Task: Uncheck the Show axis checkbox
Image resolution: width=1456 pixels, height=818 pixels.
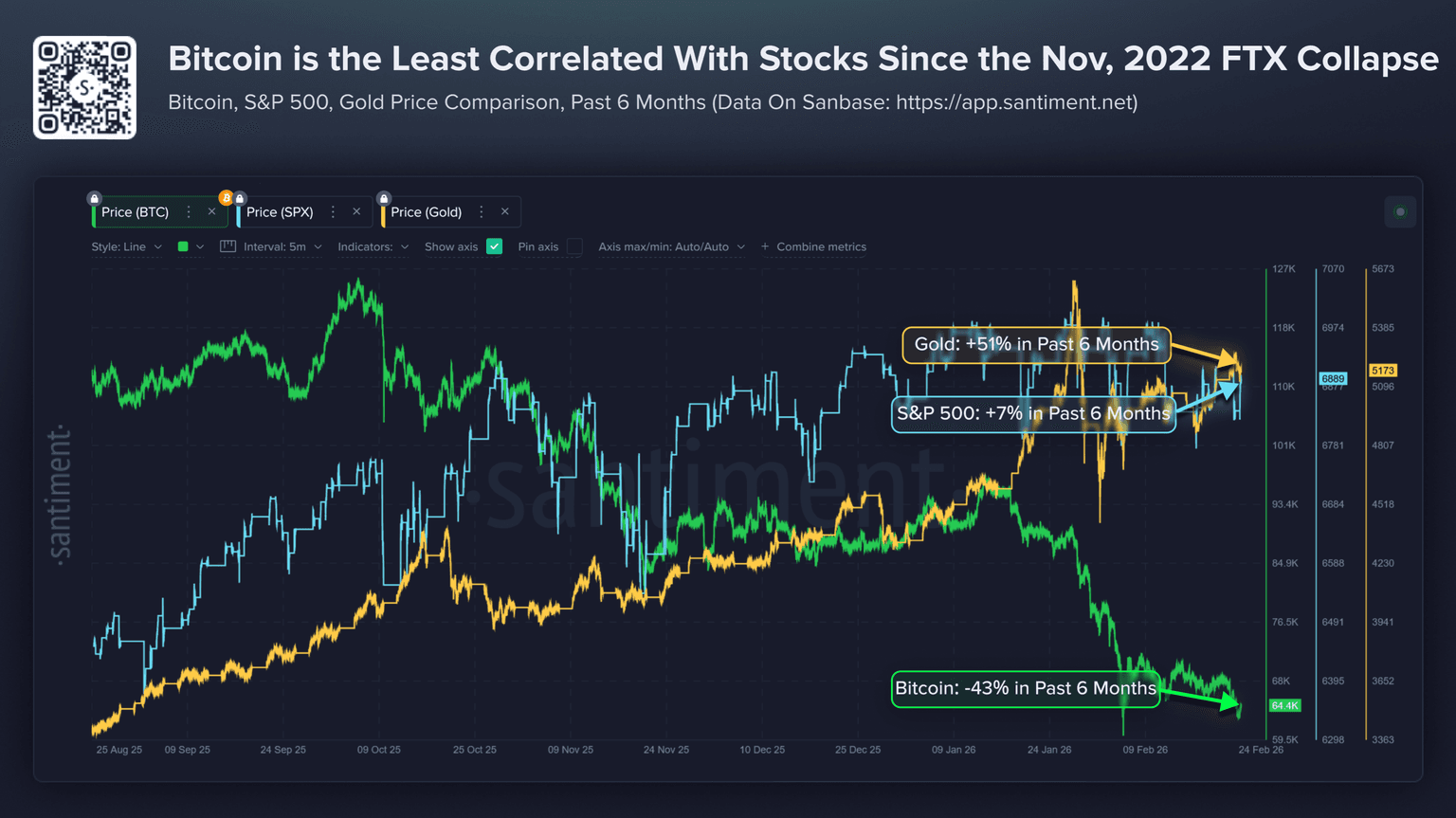Action: point(494,246)
